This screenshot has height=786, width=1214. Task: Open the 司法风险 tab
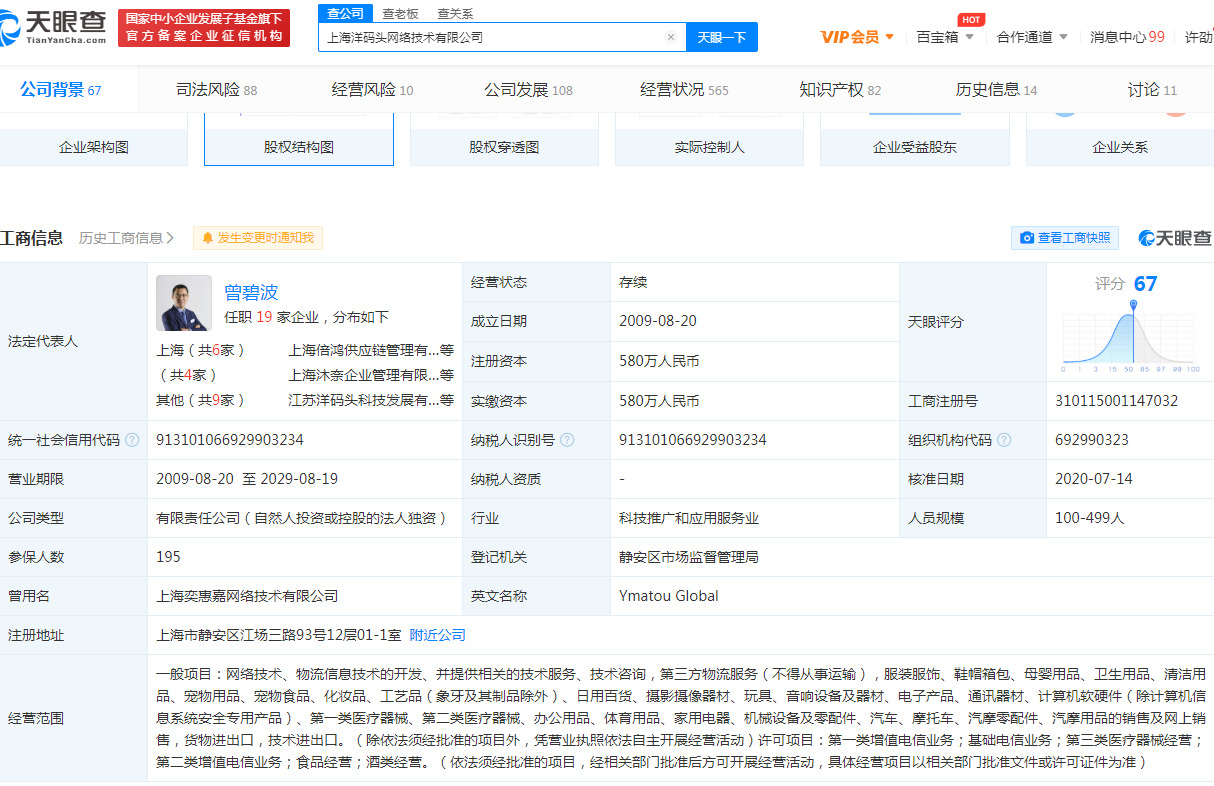[217, 90]
